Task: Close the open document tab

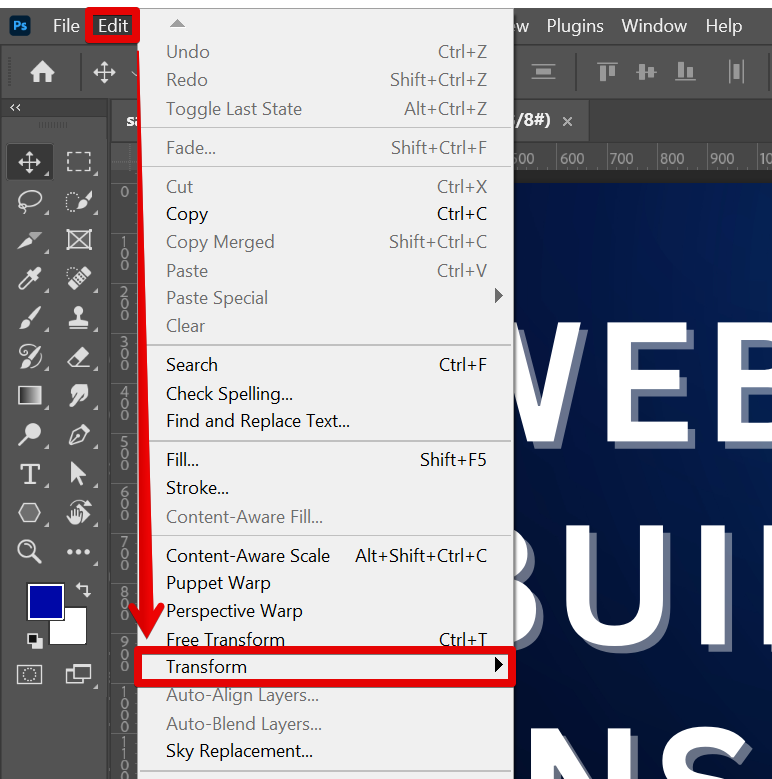Action: [567, 121]
